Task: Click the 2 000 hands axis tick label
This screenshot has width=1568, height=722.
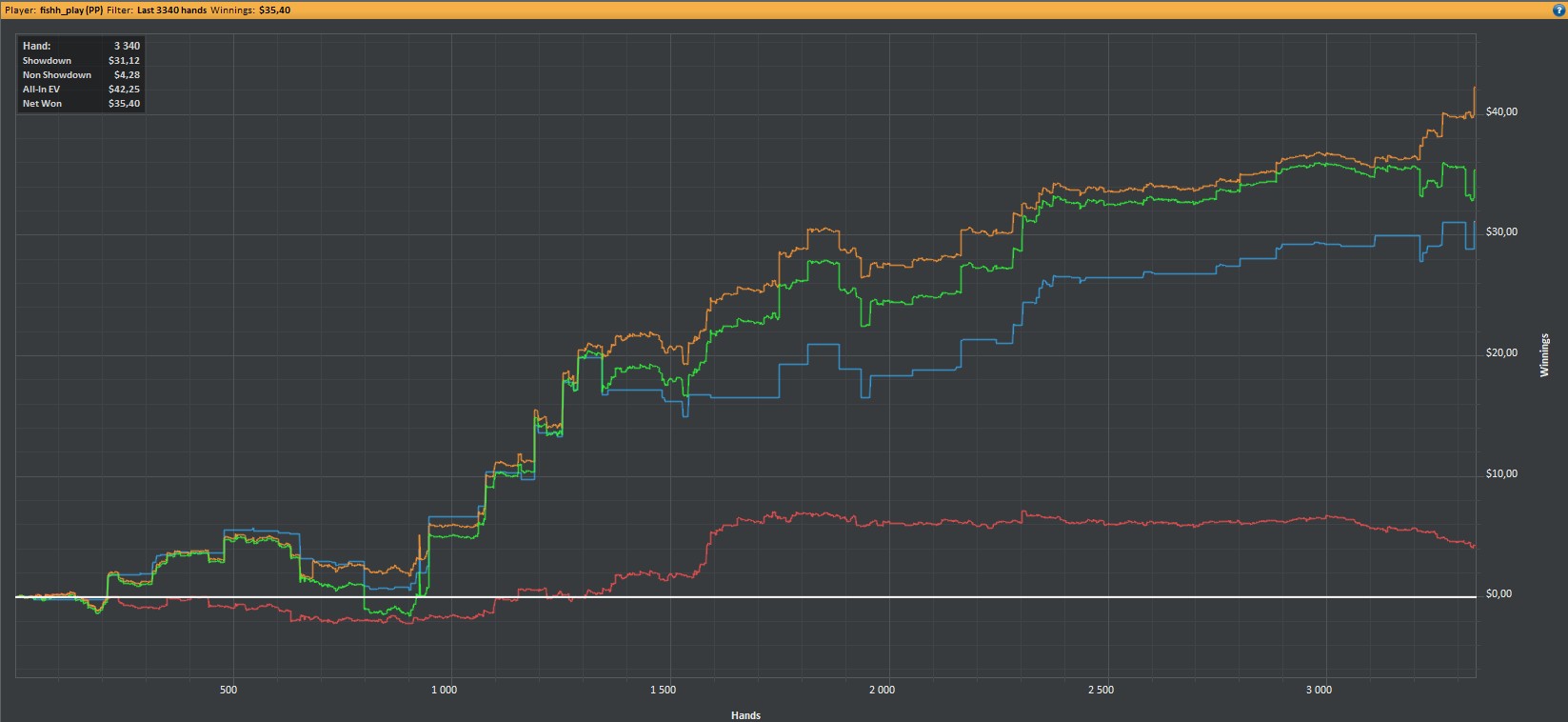Action: pyautogui.click(x=882, y=690)
